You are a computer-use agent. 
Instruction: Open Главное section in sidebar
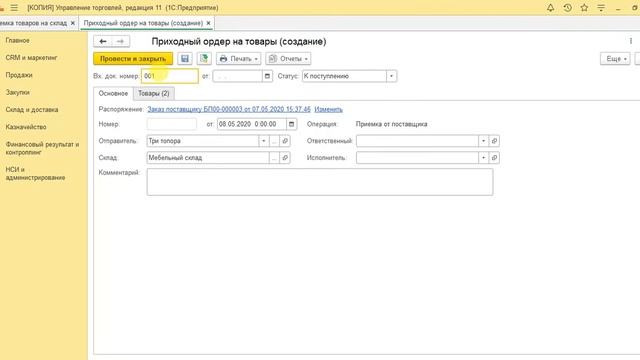click(18, 40)
